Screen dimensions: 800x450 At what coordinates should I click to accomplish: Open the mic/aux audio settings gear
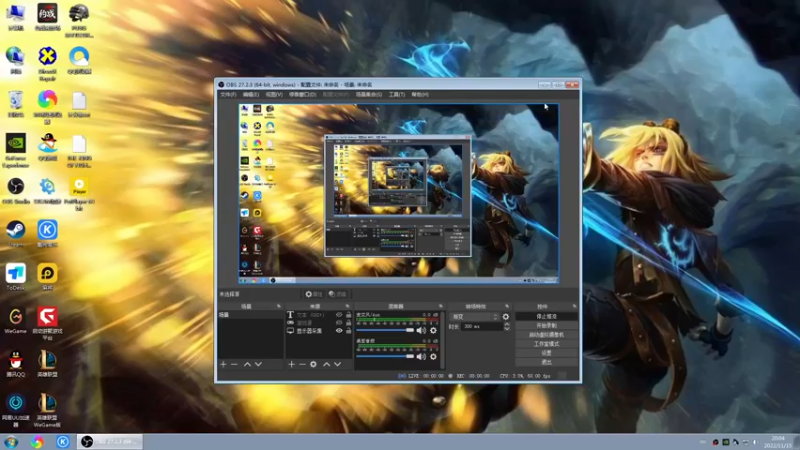(x=433, y=331)
